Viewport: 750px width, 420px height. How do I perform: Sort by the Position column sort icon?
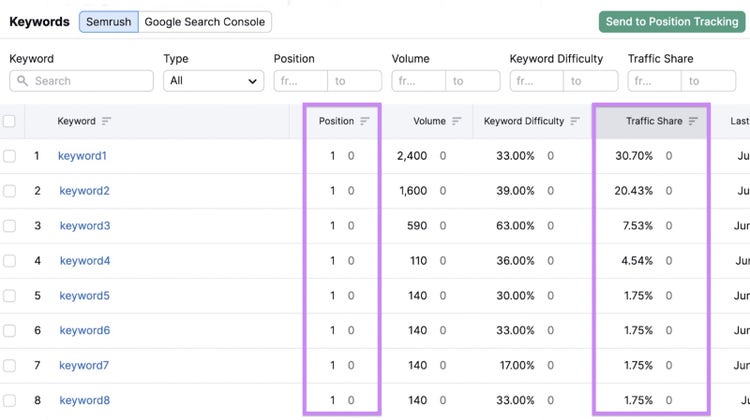pos(365,121)
